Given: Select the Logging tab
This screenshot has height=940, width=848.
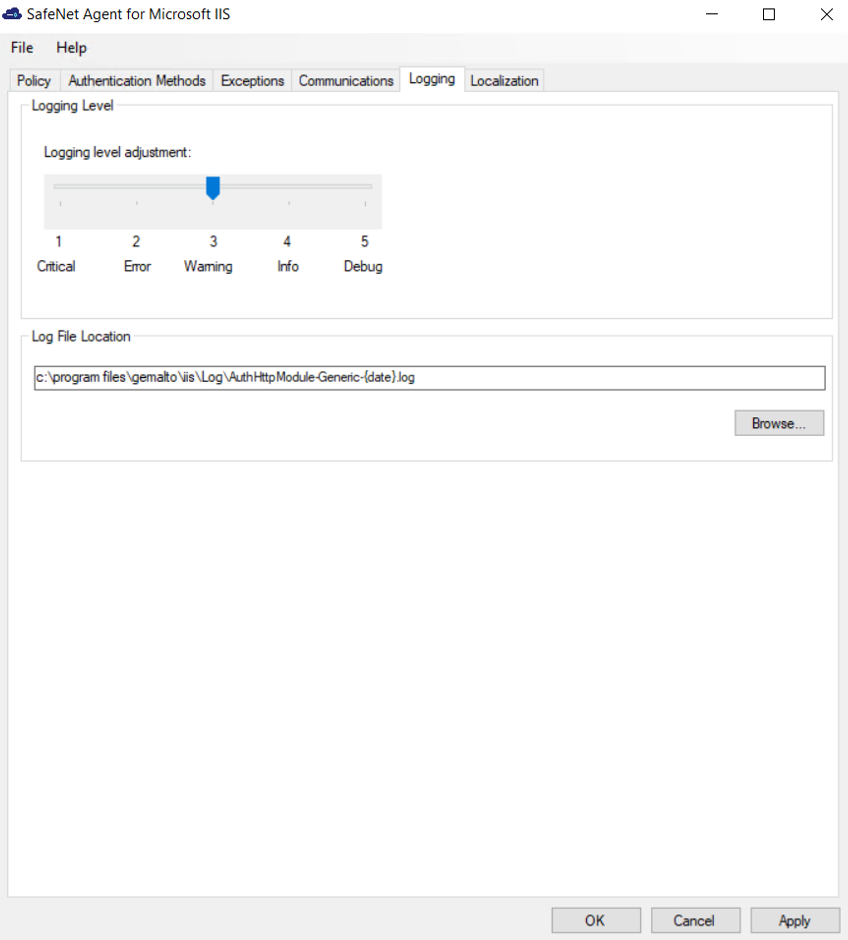Looking at the screenshot, I should 432,80.
